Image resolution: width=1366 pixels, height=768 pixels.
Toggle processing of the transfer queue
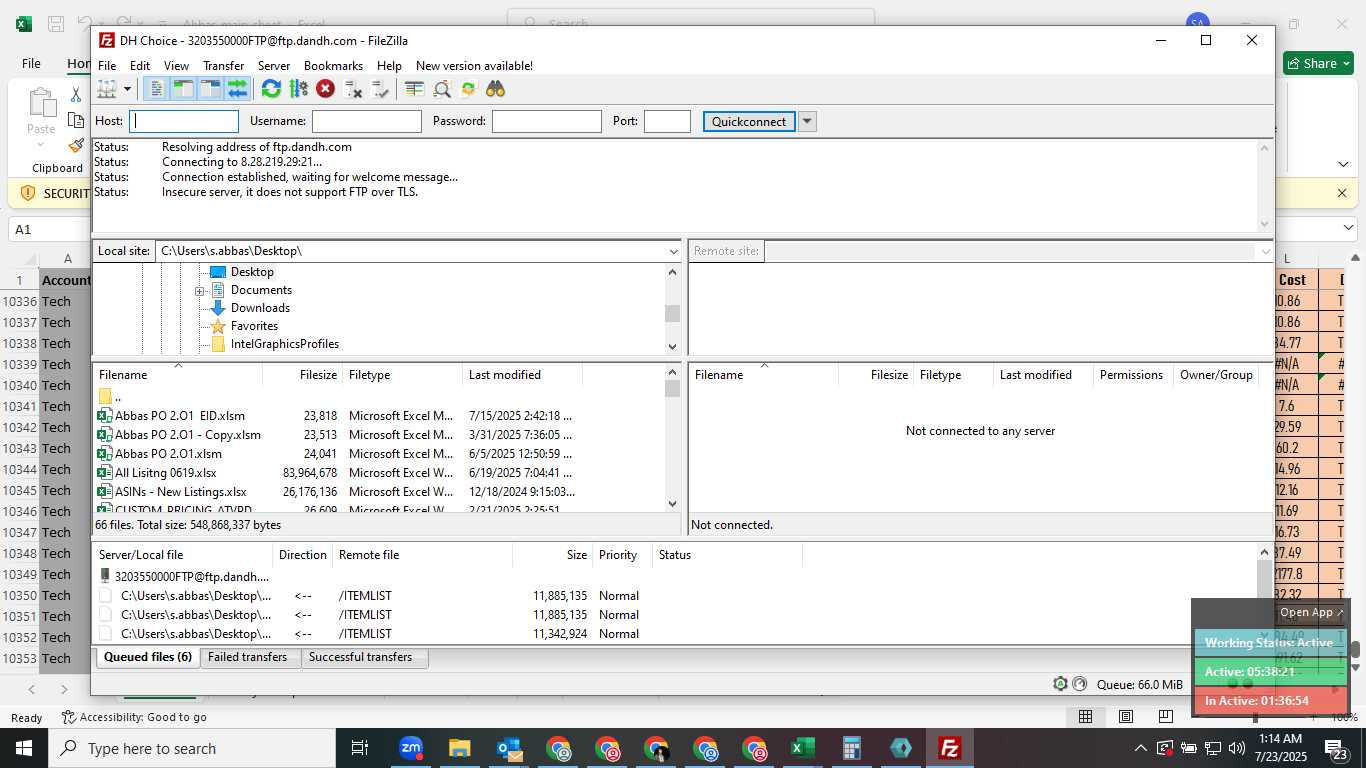pyautogui.click(x=298, y=89)
